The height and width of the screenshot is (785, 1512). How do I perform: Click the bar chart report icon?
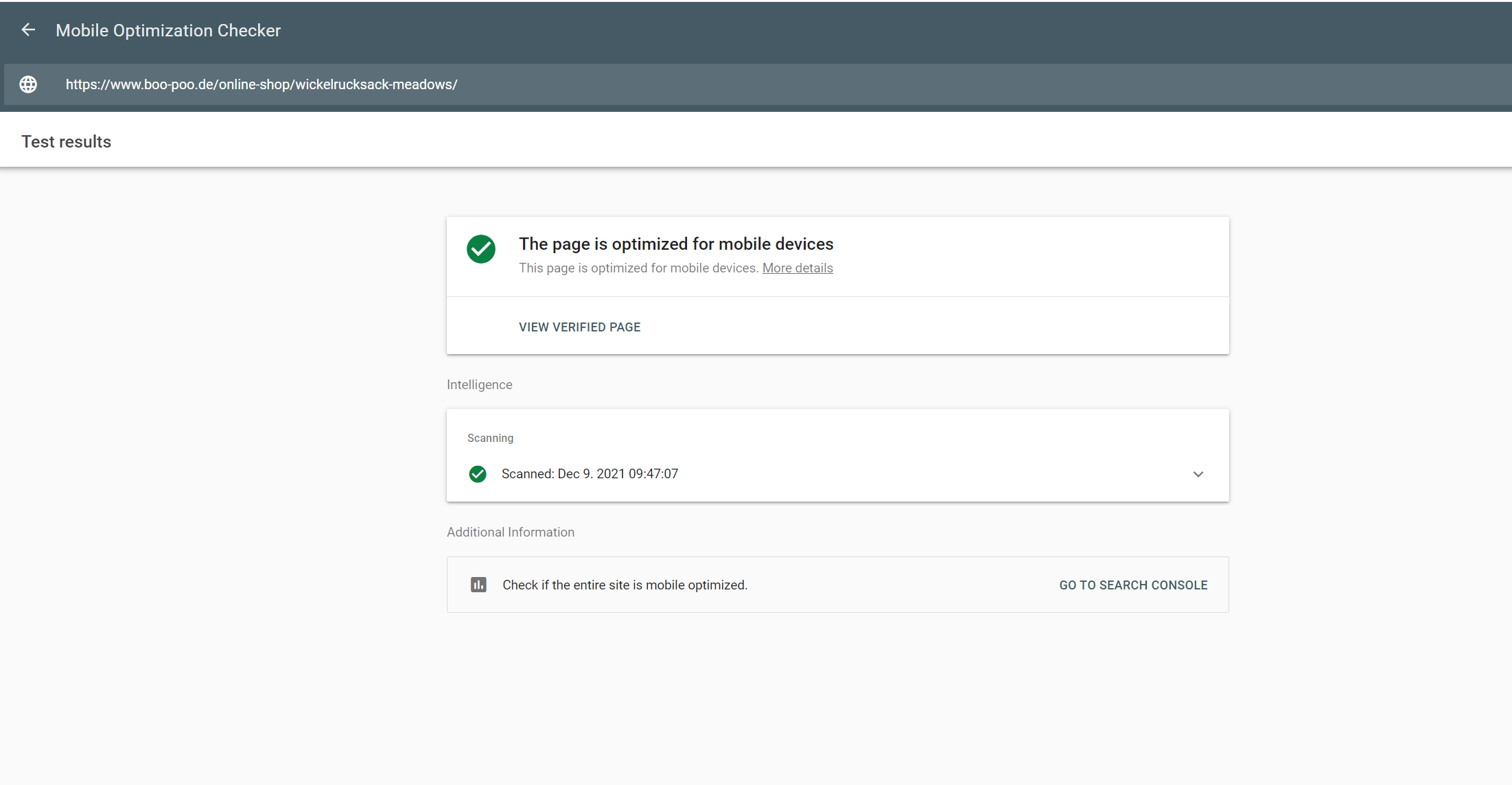[478, 585]
